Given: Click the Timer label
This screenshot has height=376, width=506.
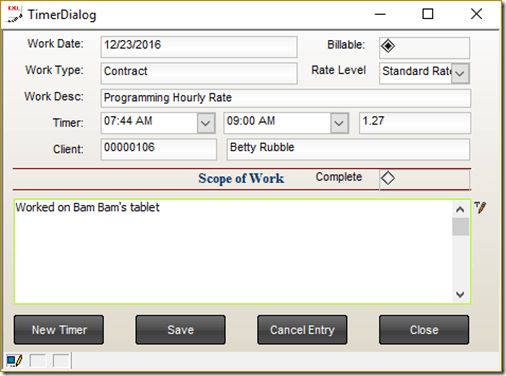Looking at the screenshot, I should point(68,123).
